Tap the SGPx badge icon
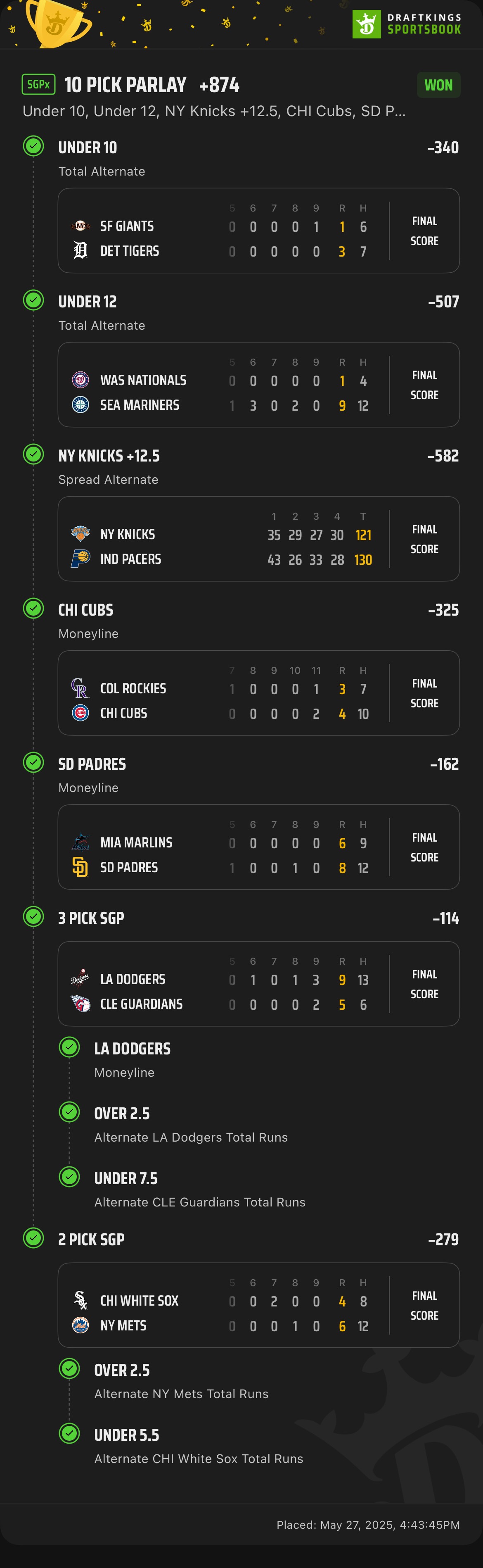 click(x=38, y=85)
